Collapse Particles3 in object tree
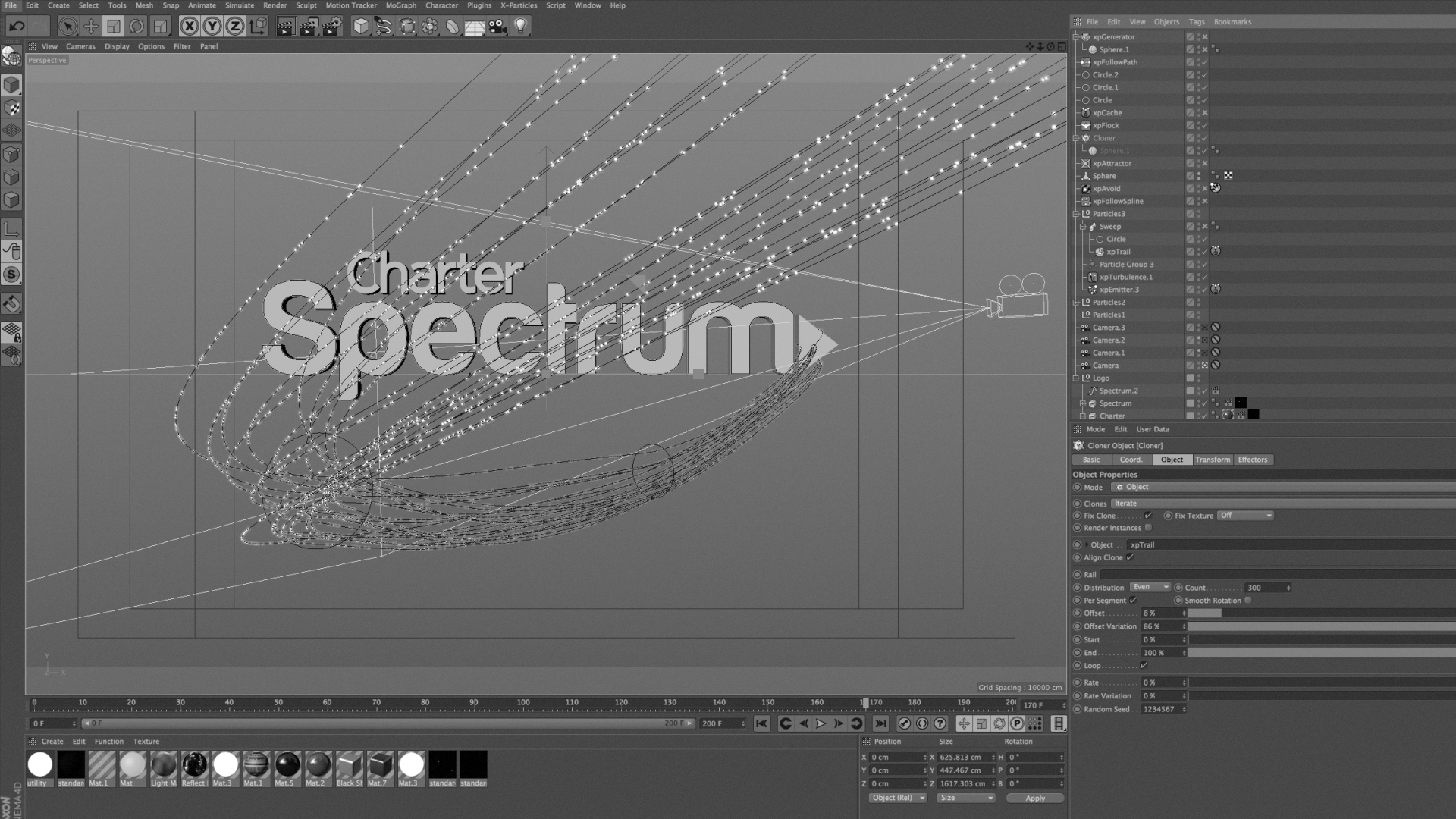Image resolution: width=1456 pixels, height=819 pixels. coord(1076,214)
